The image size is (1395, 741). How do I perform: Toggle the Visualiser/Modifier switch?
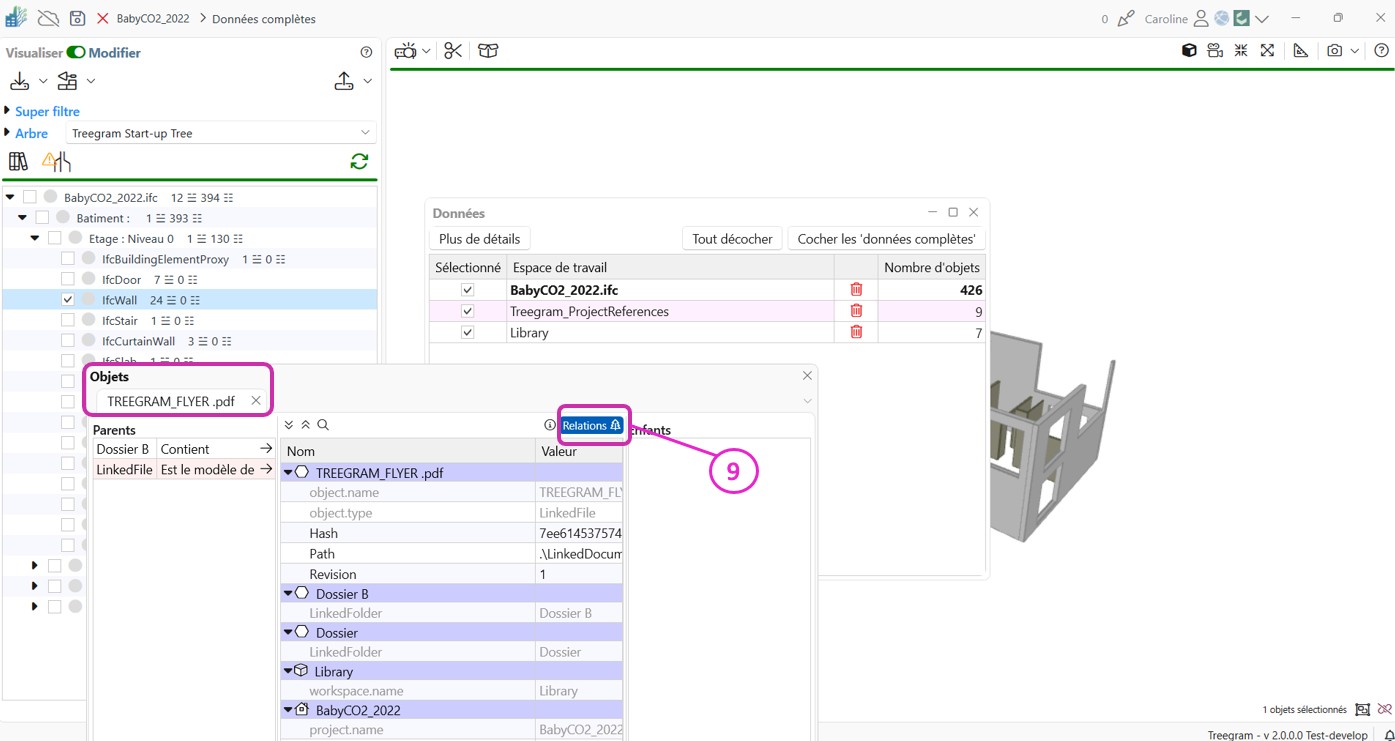(x=76, y=53)
